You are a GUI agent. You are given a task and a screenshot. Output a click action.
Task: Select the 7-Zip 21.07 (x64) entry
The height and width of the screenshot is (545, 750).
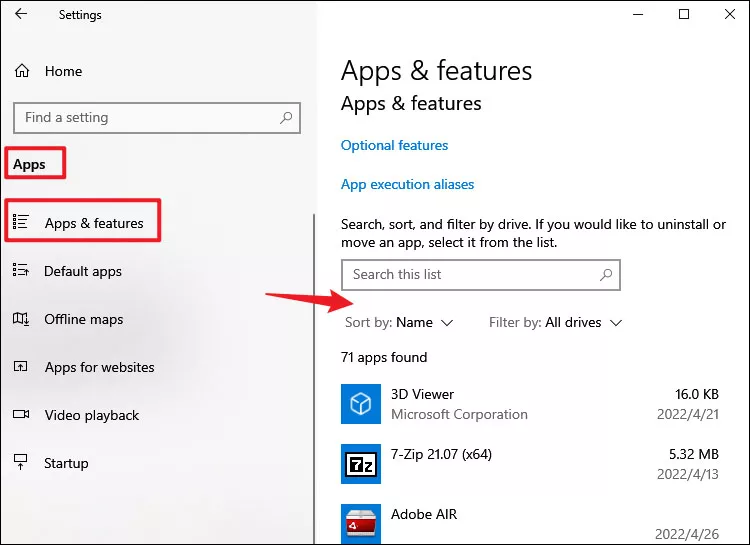441,454
